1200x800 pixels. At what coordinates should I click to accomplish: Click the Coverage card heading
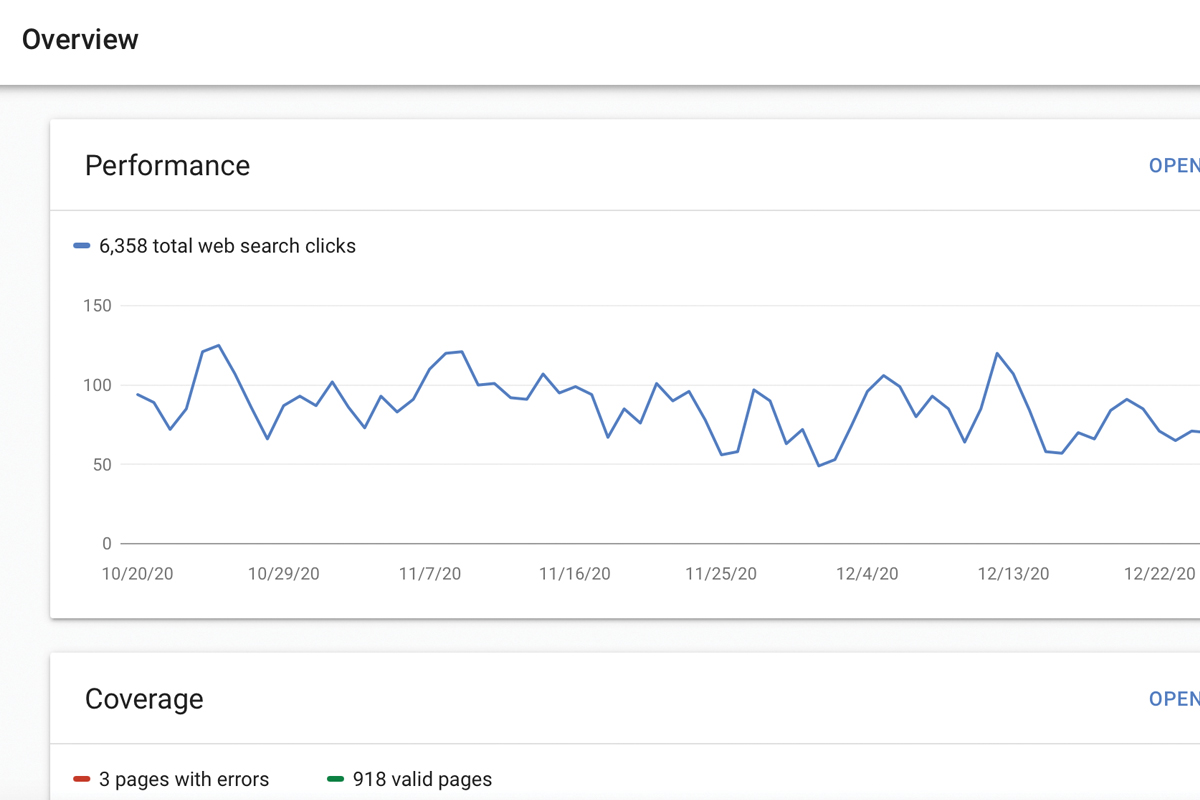click(144, 698)
